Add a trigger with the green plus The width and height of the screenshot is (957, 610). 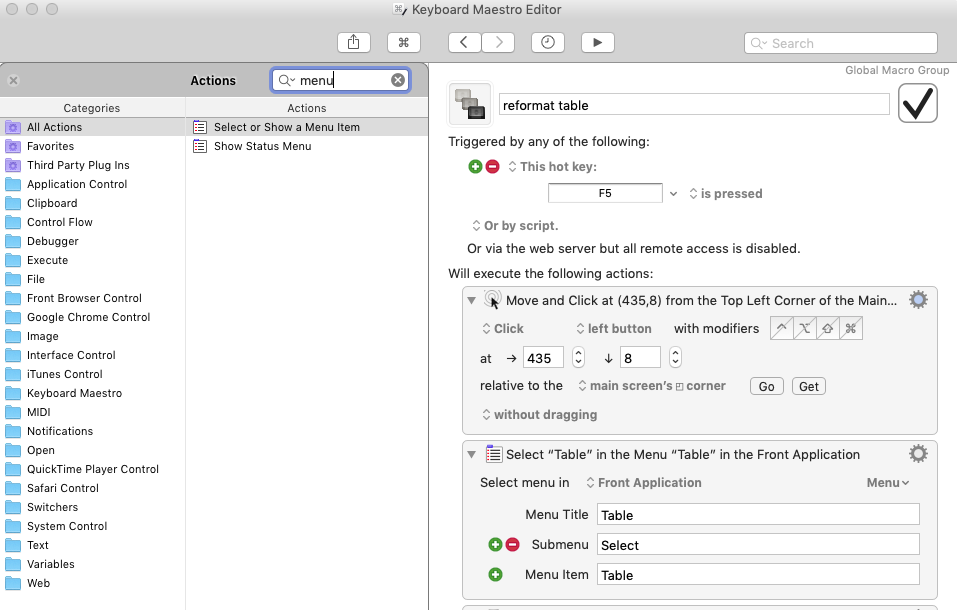pos(475,166)
